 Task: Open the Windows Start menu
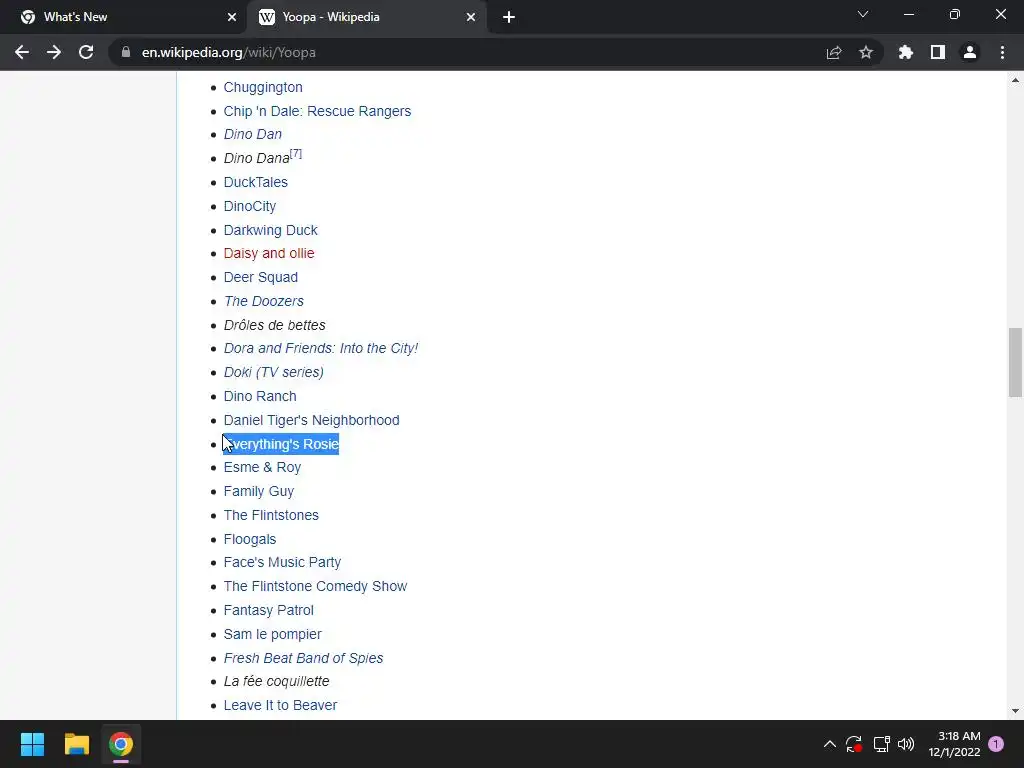coord(32,744)
